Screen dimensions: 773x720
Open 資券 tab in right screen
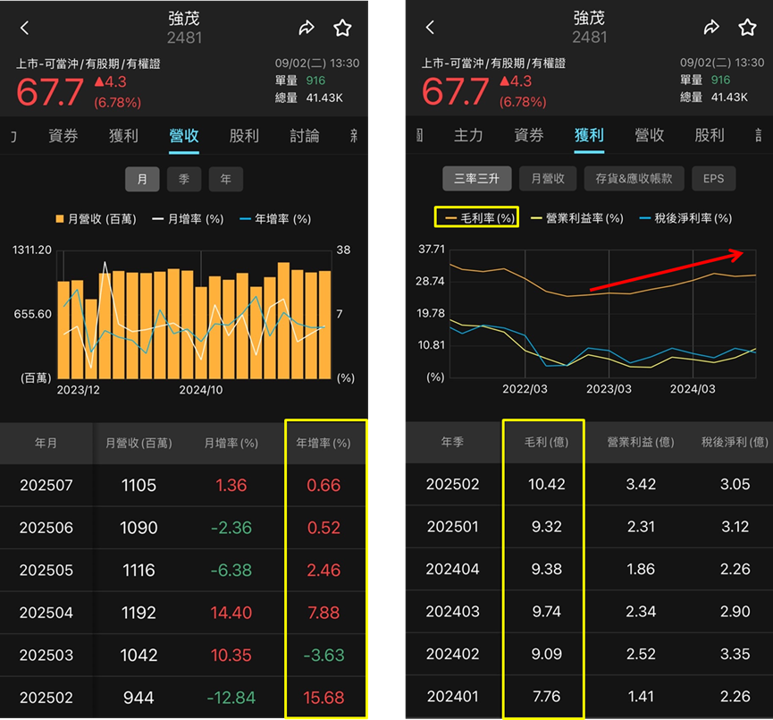click(x=528, y=135)
